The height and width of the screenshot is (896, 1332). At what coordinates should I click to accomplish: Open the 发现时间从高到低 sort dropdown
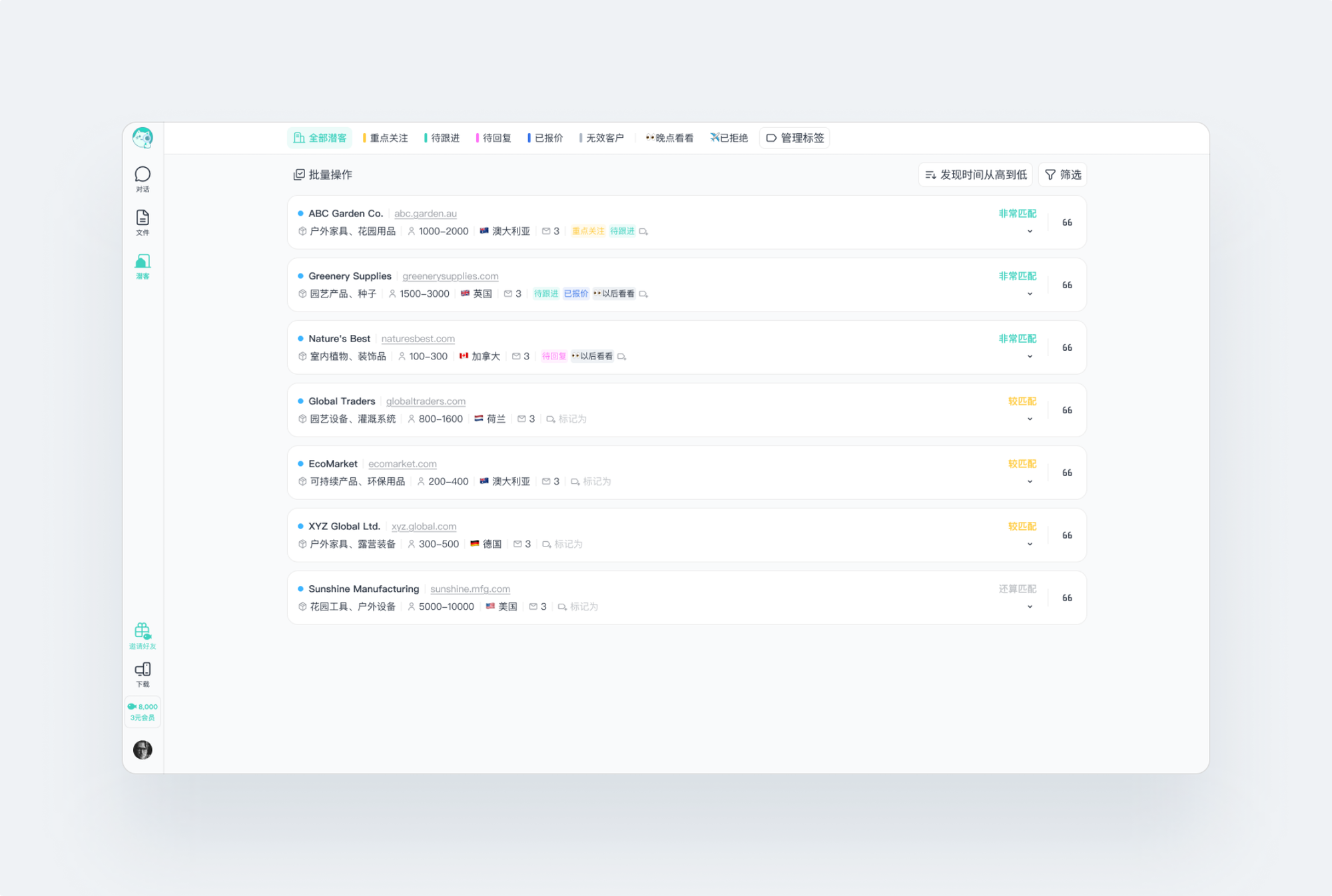coord(976,174)
